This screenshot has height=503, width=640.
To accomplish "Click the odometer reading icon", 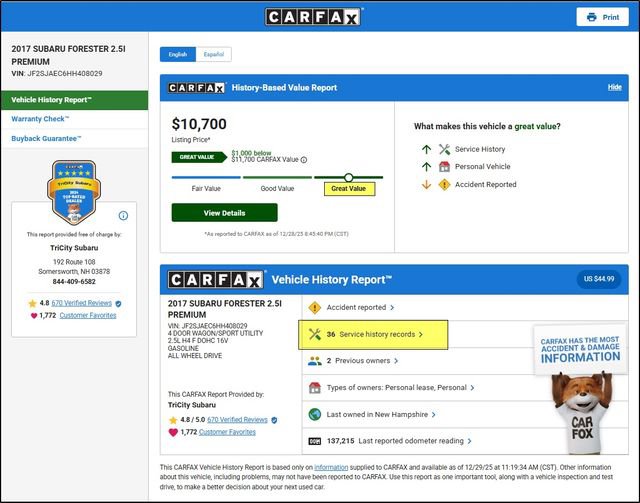I will [x=315, y=440].
